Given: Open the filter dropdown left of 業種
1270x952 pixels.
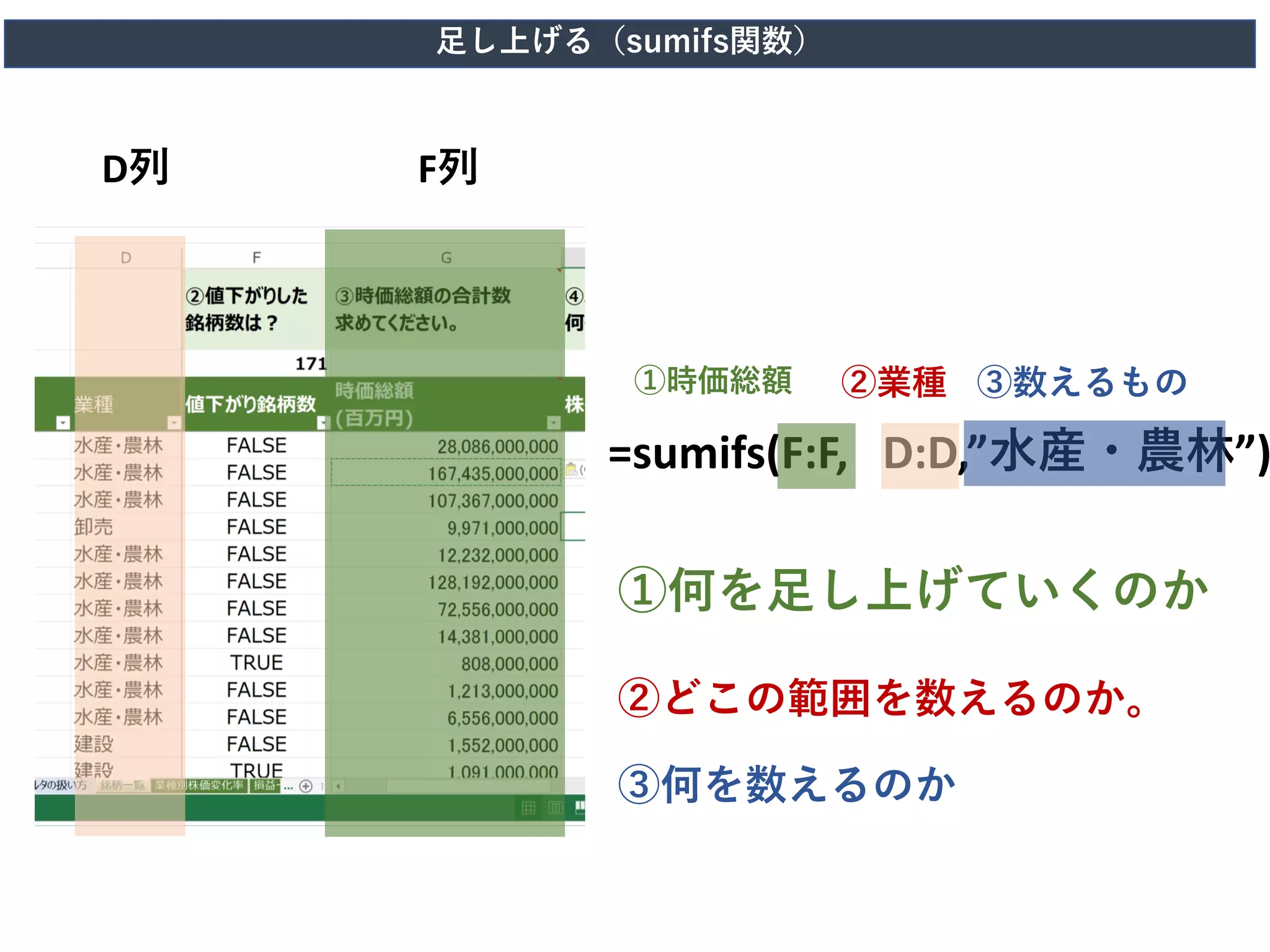Looking at the screenshot, I should [63, 423].
